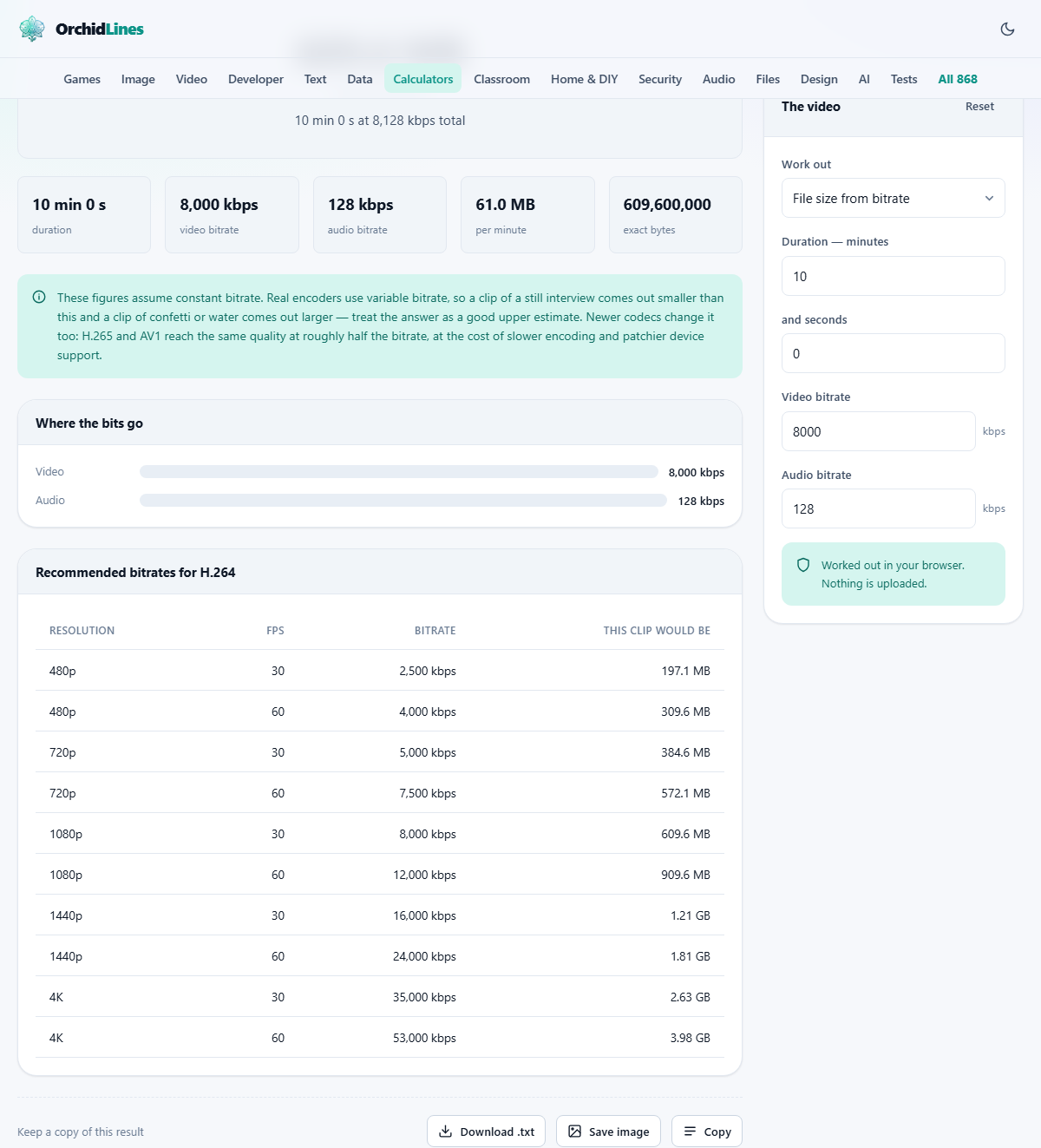Click the Duration minutes input field
This screenshot has height=1148, width=1041.
893,276
